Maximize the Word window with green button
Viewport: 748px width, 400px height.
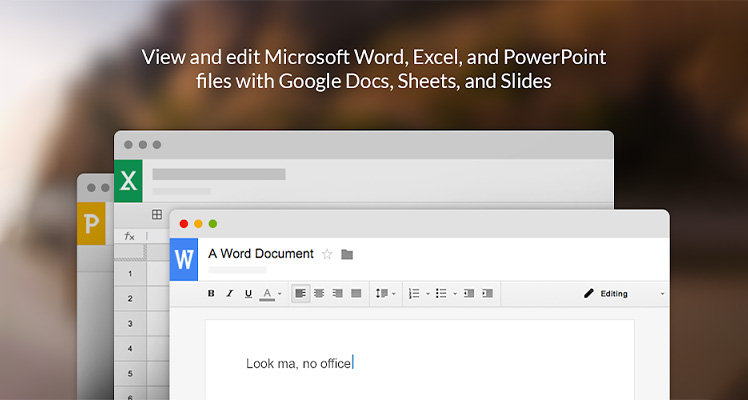coord(213,224)
